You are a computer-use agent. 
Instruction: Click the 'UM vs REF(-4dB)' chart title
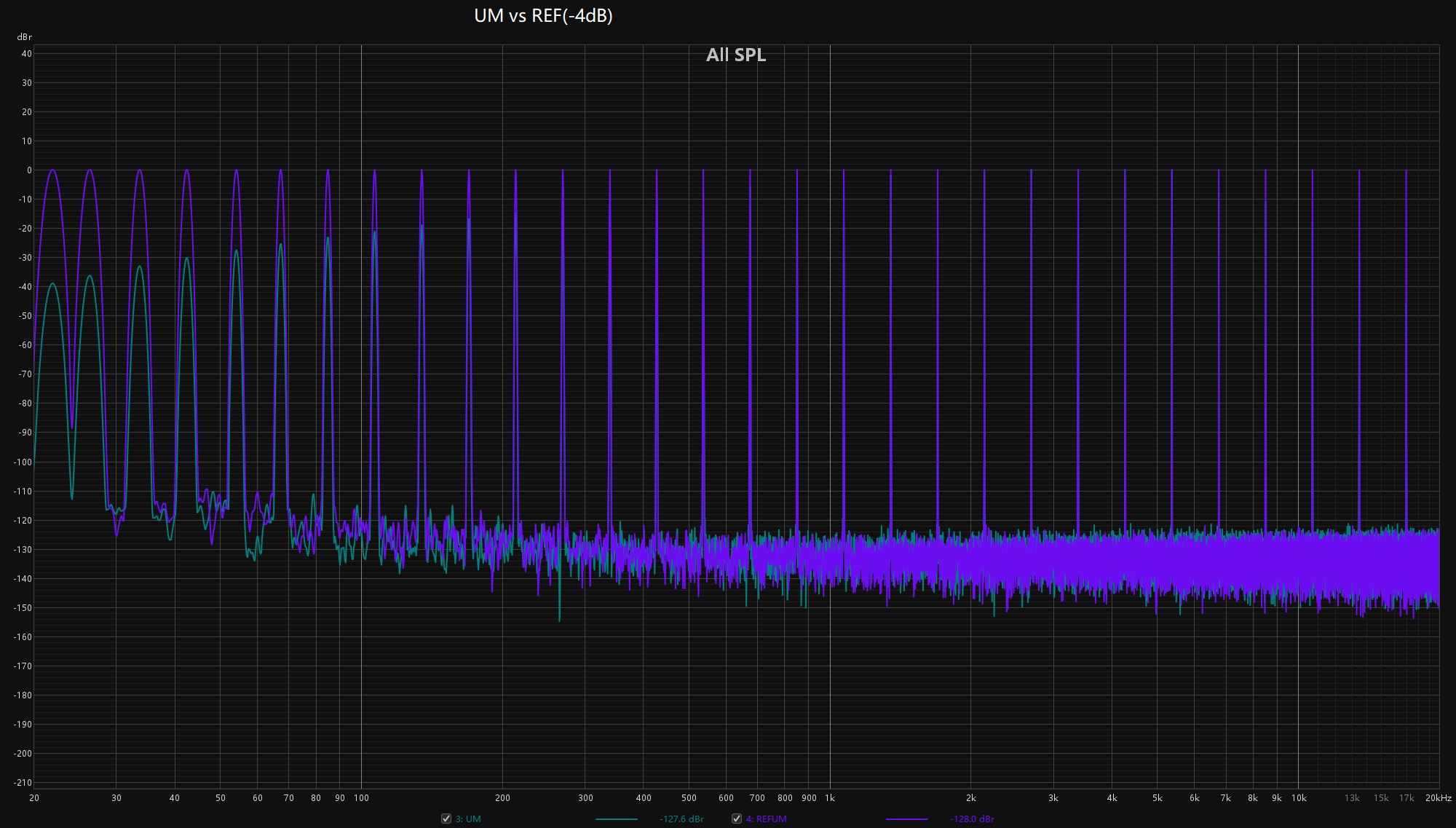point(543,15)
